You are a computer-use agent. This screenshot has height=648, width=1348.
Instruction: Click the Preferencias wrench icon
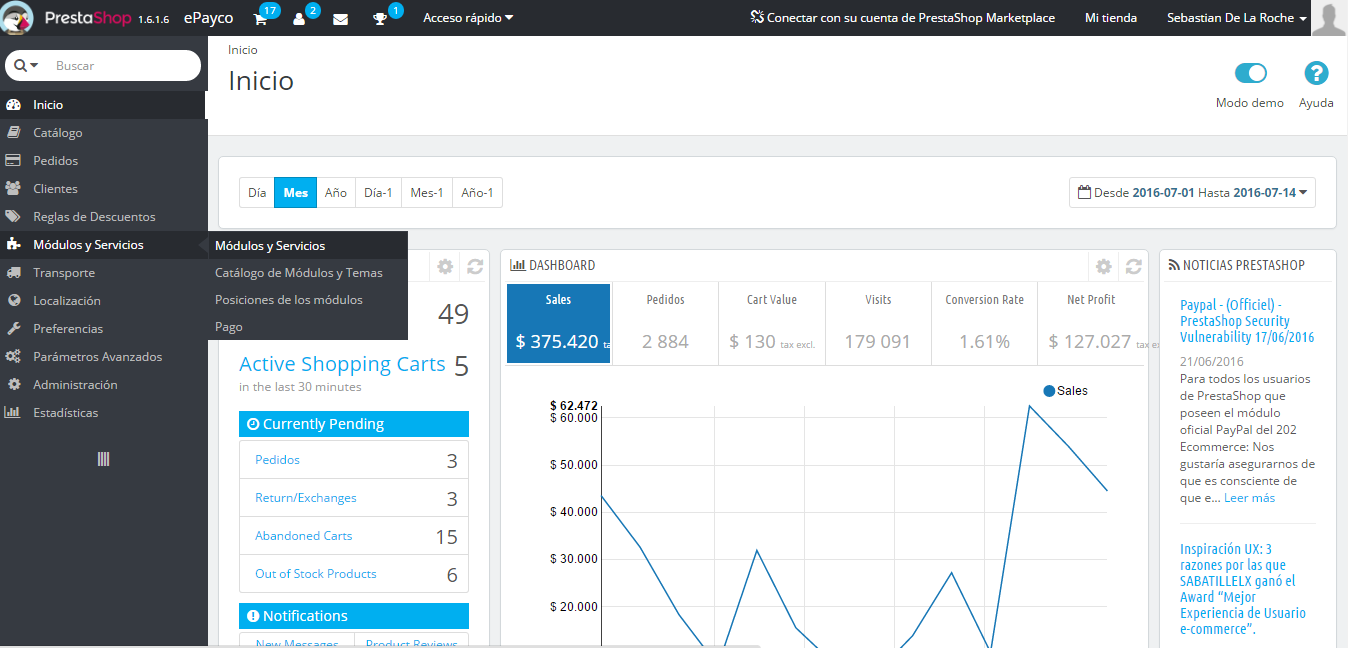tap(13, 329)
